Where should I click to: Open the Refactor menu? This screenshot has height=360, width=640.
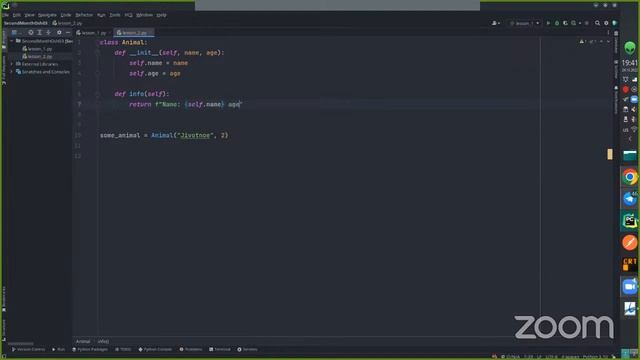click(x=84, y=15)
